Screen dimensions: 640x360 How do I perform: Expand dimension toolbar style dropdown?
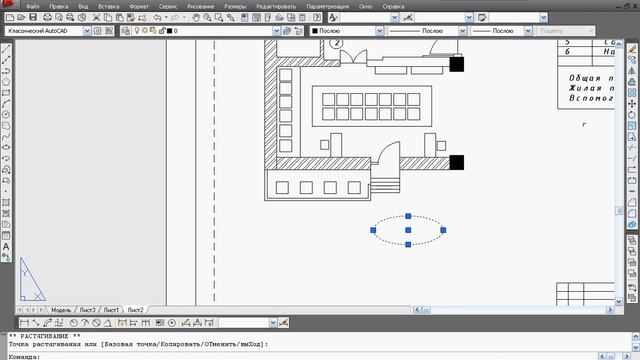tap(273, 323)
